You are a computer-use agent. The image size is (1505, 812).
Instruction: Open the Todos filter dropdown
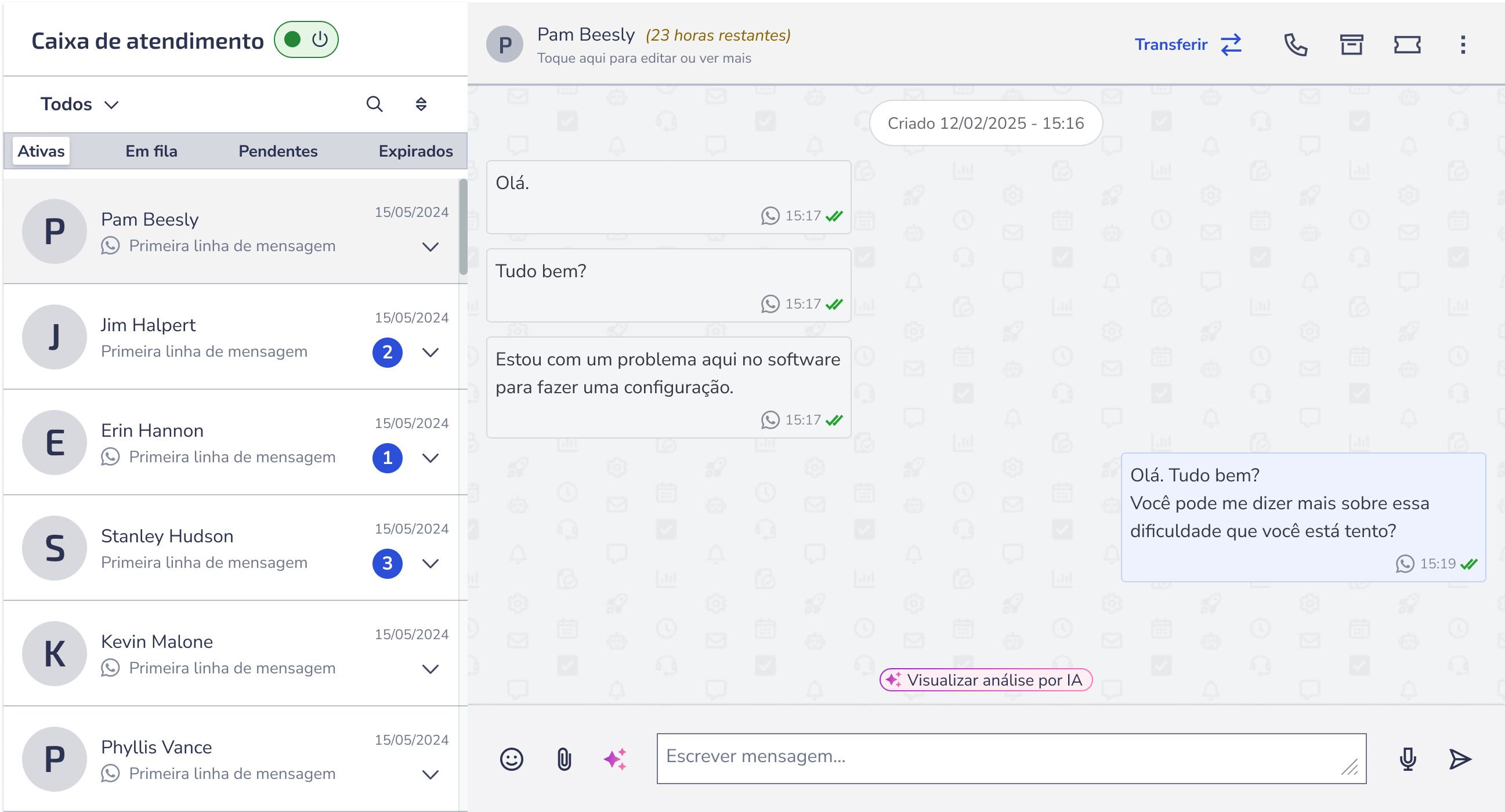[79, 104]
